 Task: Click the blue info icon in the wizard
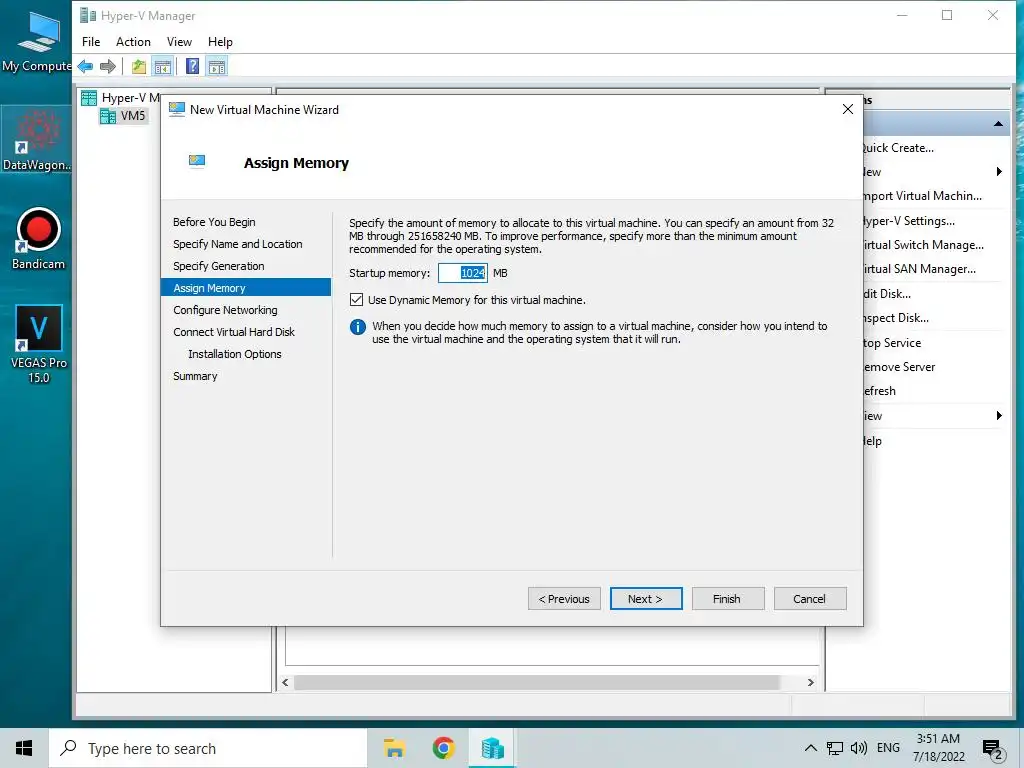(357, 327)
